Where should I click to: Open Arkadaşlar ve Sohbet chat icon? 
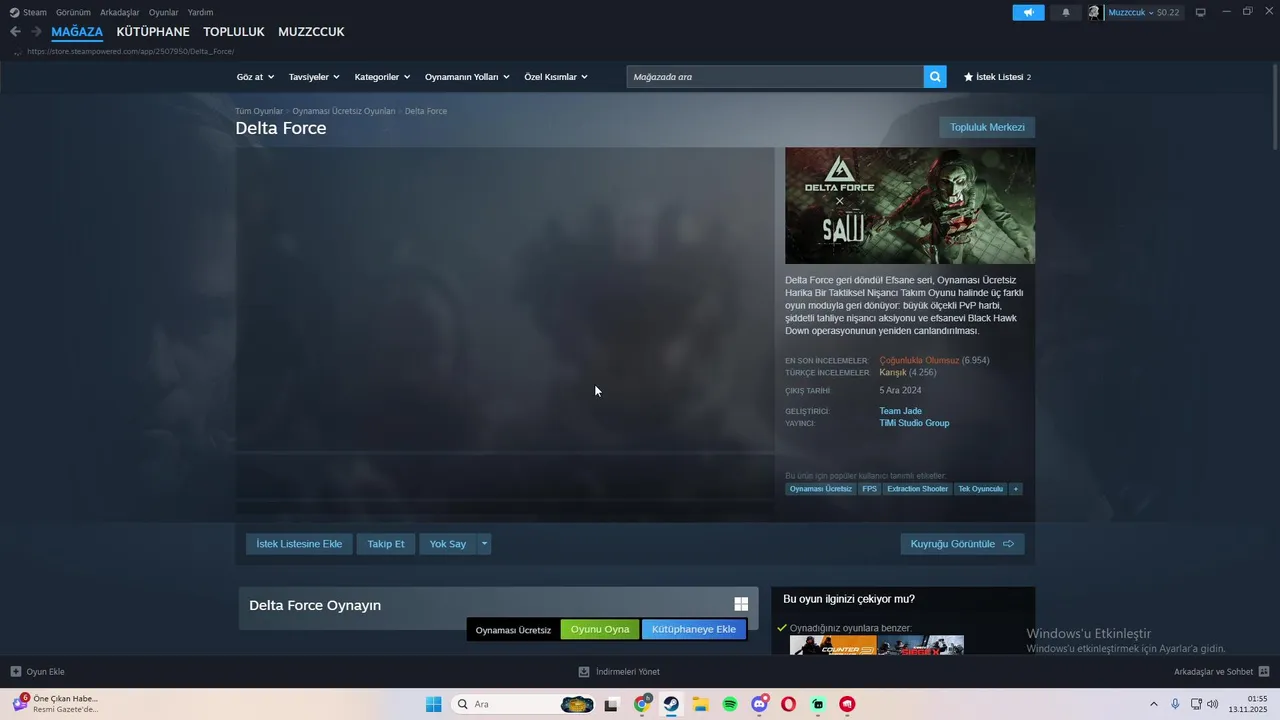[x=1264, y=671]
